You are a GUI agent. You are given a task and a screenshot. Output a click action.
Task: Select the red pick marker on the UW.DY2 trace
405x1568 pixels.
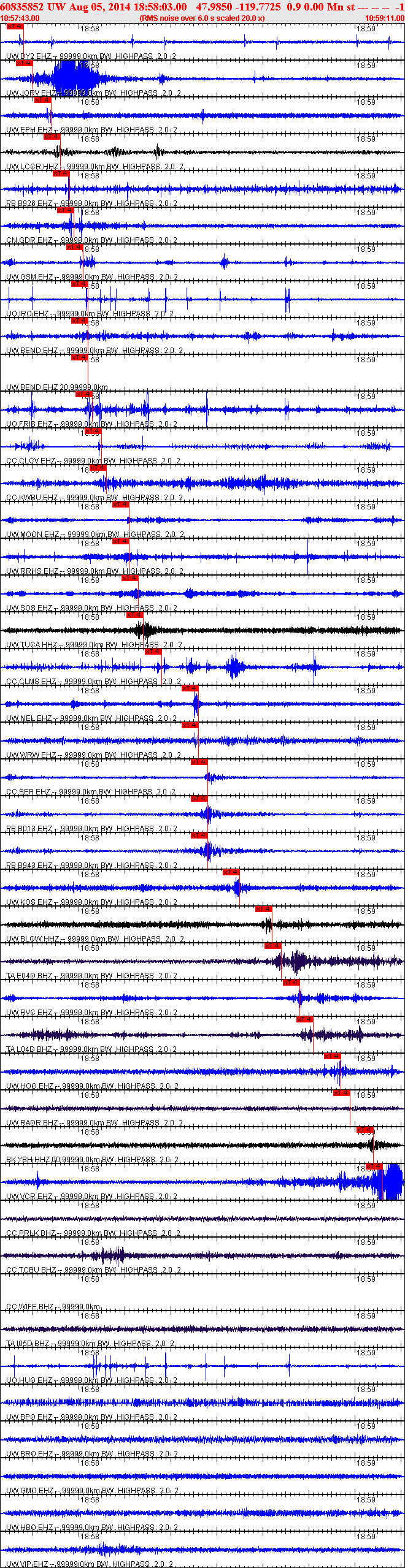[15, 26]
